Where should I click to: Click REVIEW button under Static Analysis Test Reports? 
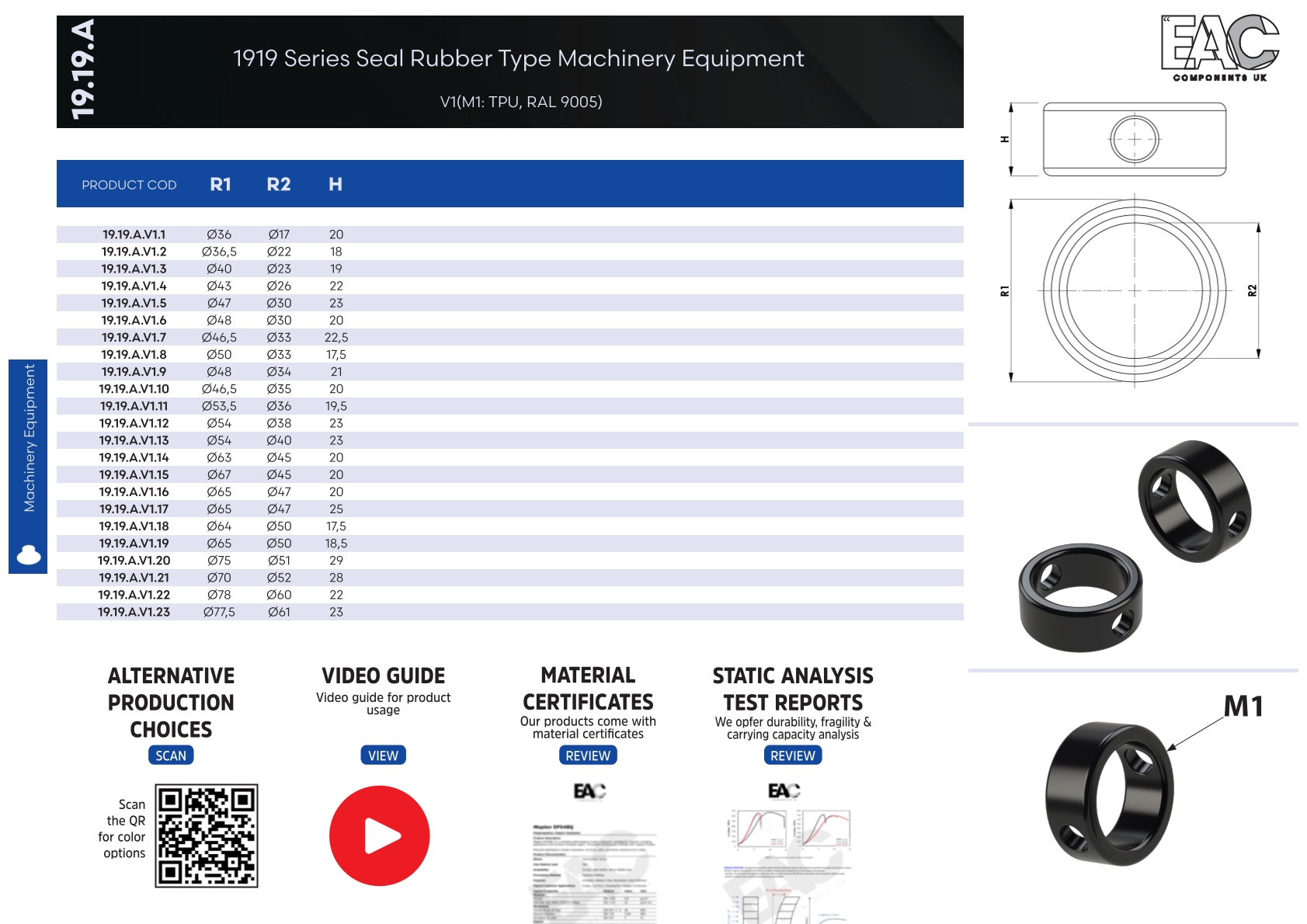coord(793,756)
